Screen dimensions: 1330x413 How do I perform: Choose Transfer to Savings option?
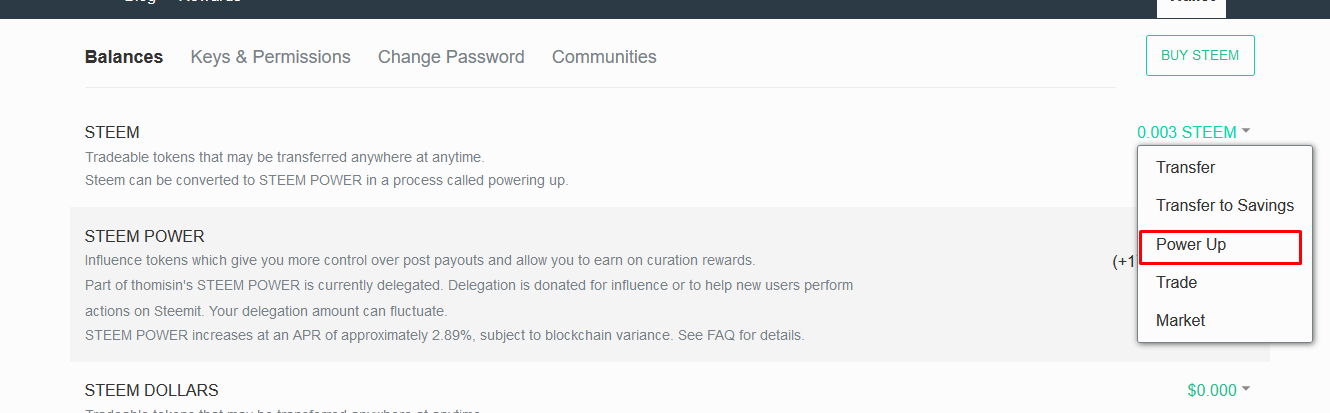click(1224, 206)
